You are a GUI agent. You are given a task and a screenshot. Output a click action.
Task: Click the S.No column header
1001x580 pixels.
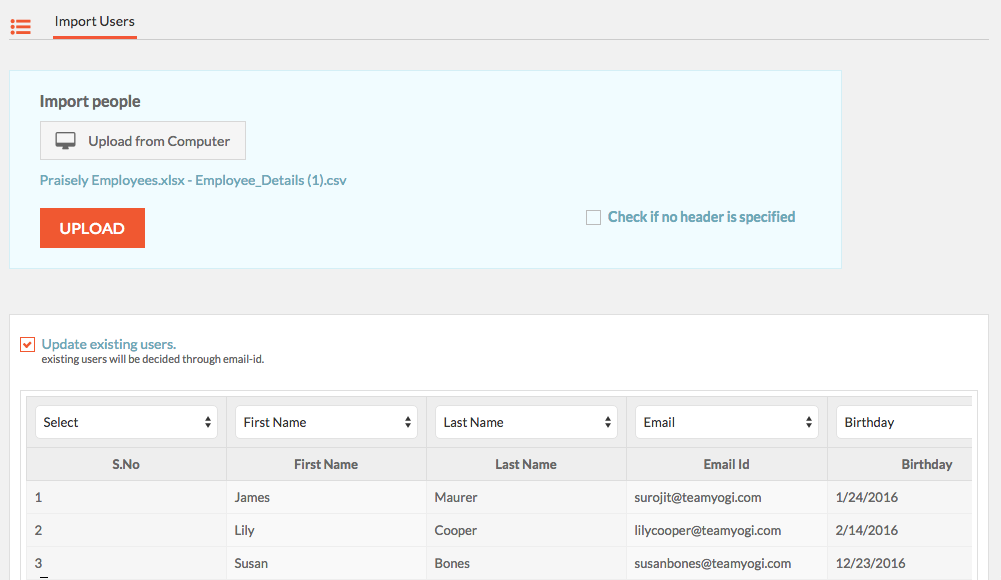coord(126,464)
